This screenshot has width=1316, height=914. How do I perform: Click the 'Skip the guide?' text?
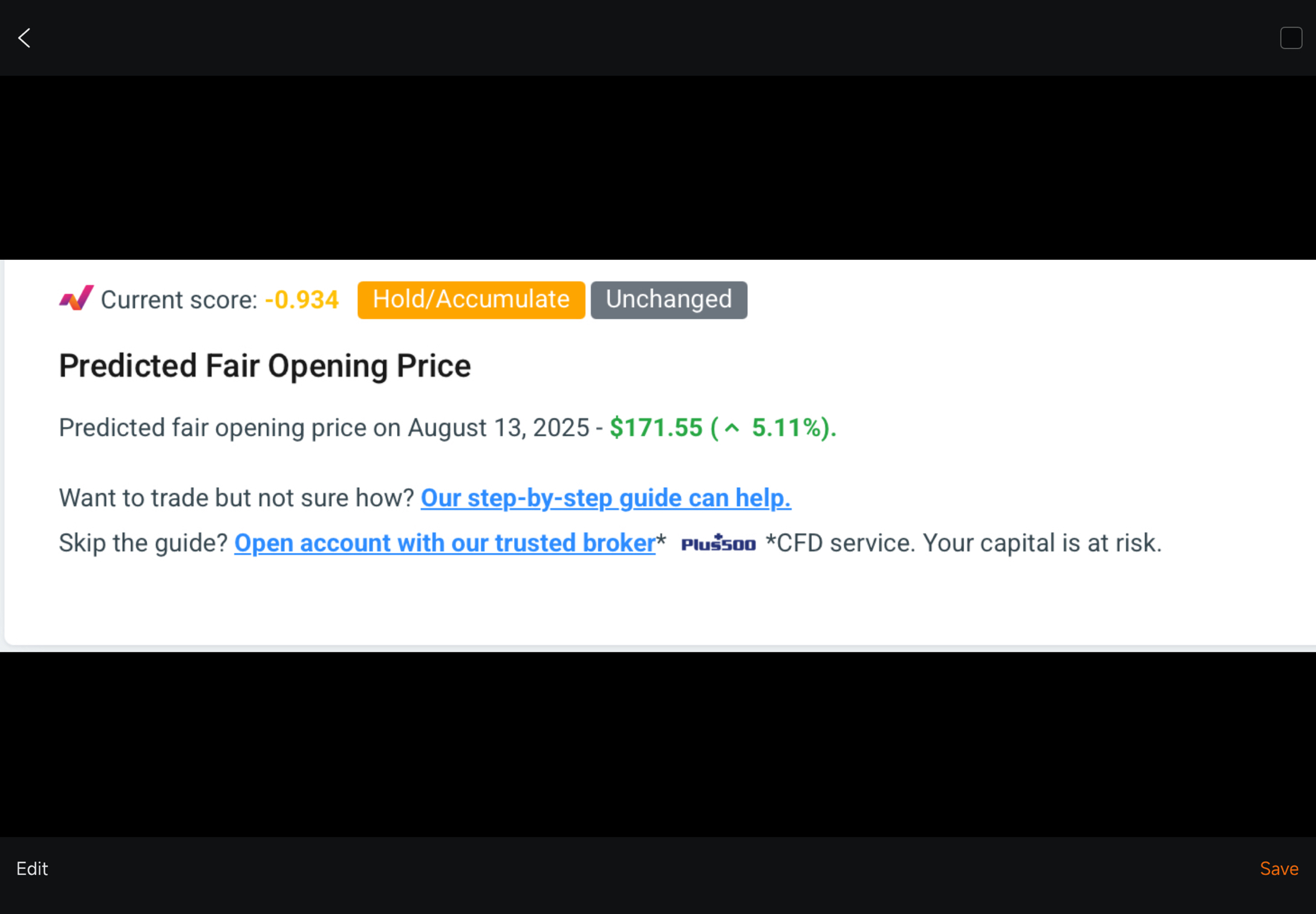[x=143, y=543]
